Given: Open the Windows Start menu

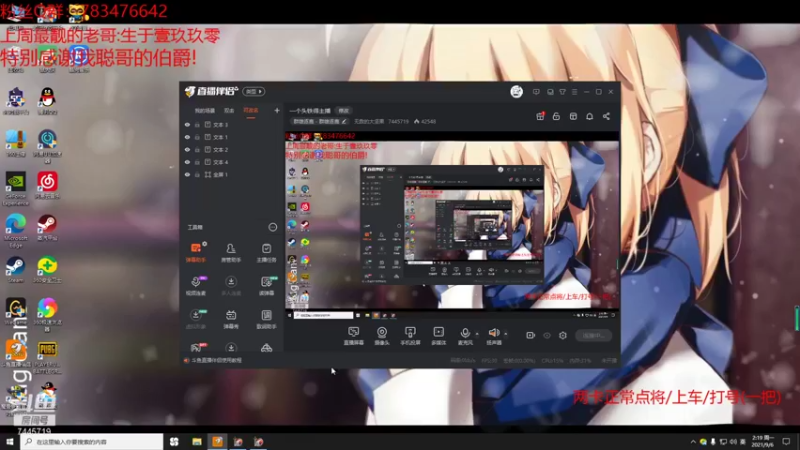Looking at the screenshot, I should tap(10, 441).
